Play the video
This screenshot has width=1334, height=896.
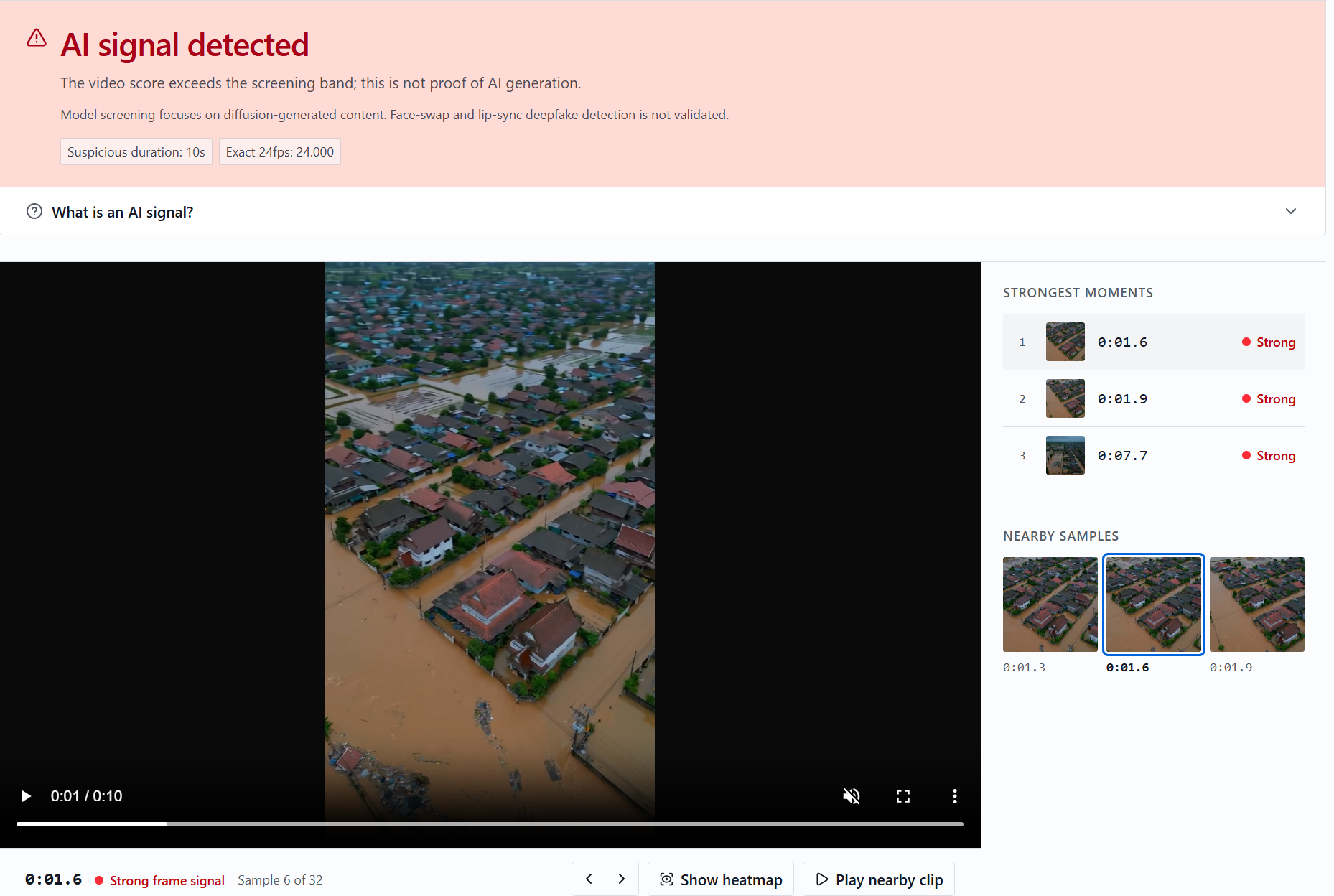[26, 796]
